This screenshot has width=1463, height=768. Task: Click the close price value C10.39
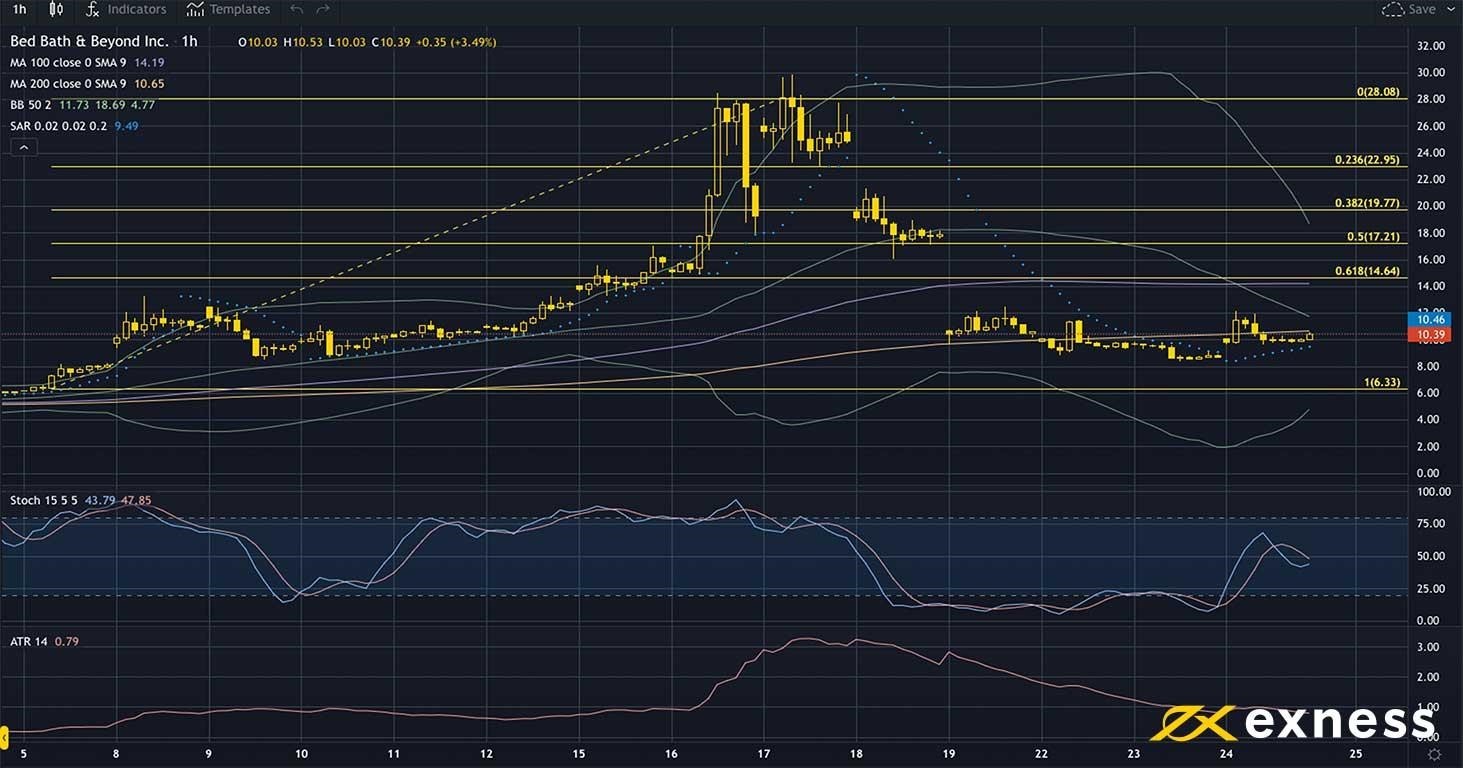390,42
